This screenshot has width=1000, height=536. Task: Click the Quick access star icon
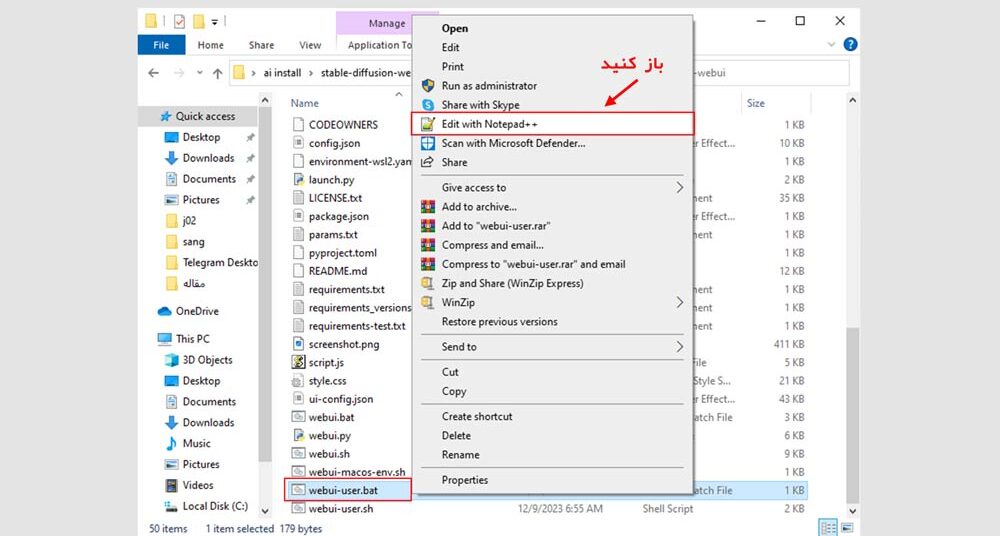[166, 116]
